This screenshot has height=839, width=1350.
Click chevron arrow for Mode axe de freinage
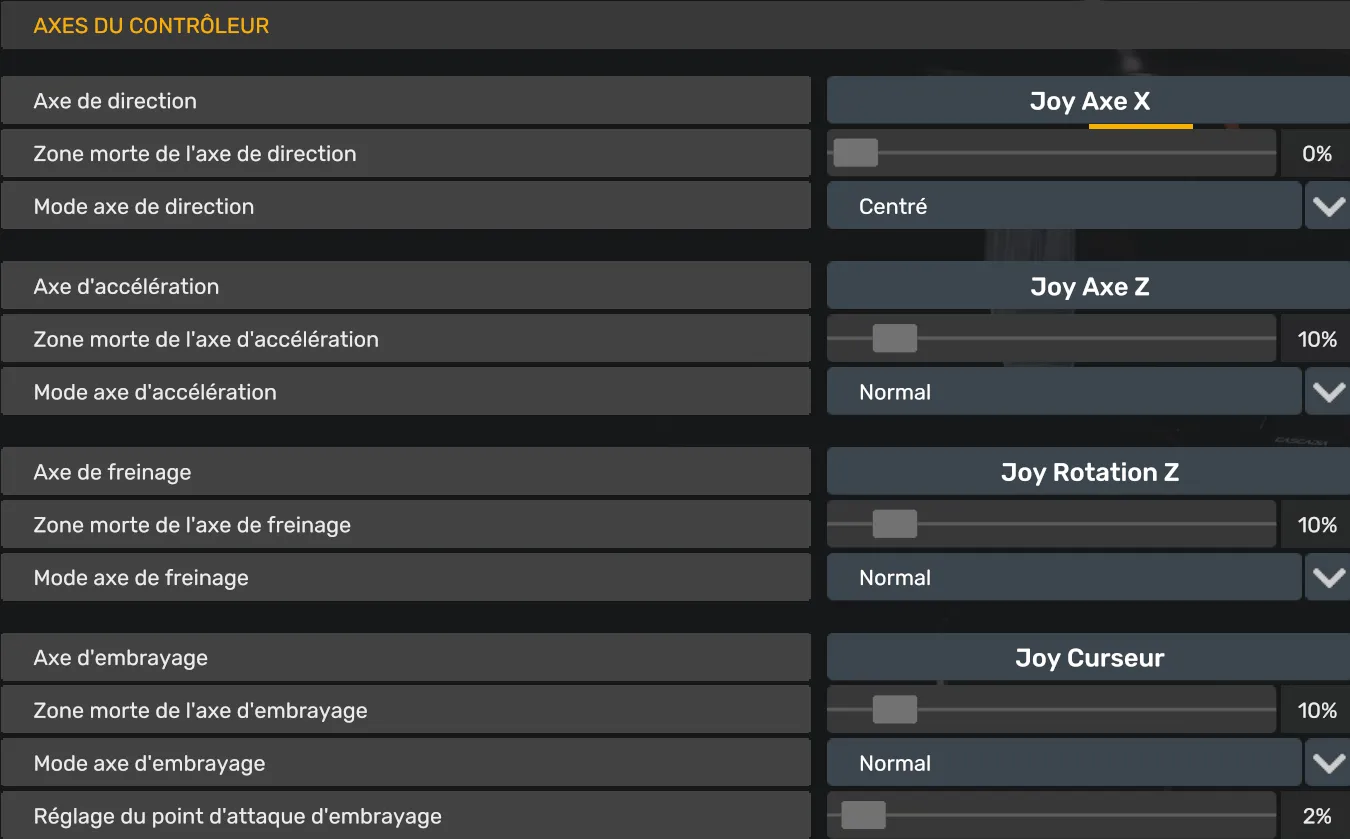click(x=1329, y=578)
